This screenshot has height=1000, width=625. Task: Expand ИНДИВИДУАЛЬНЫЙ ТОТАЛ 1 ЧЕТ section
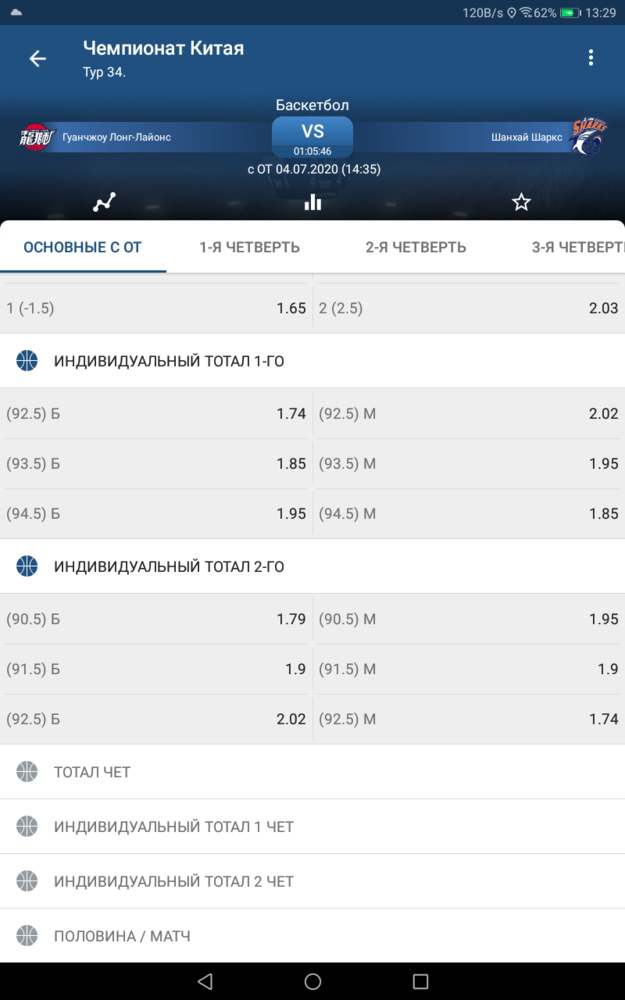pos(312,827)
